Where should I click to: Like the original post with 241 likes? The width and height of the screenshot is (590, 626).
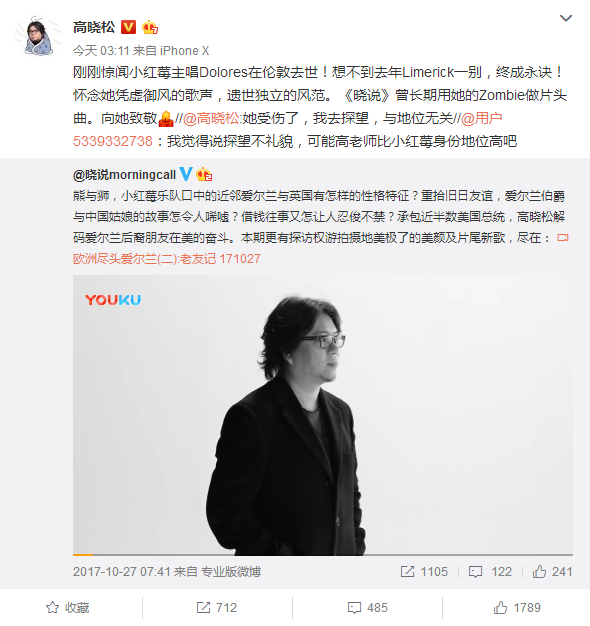[552, 572]
